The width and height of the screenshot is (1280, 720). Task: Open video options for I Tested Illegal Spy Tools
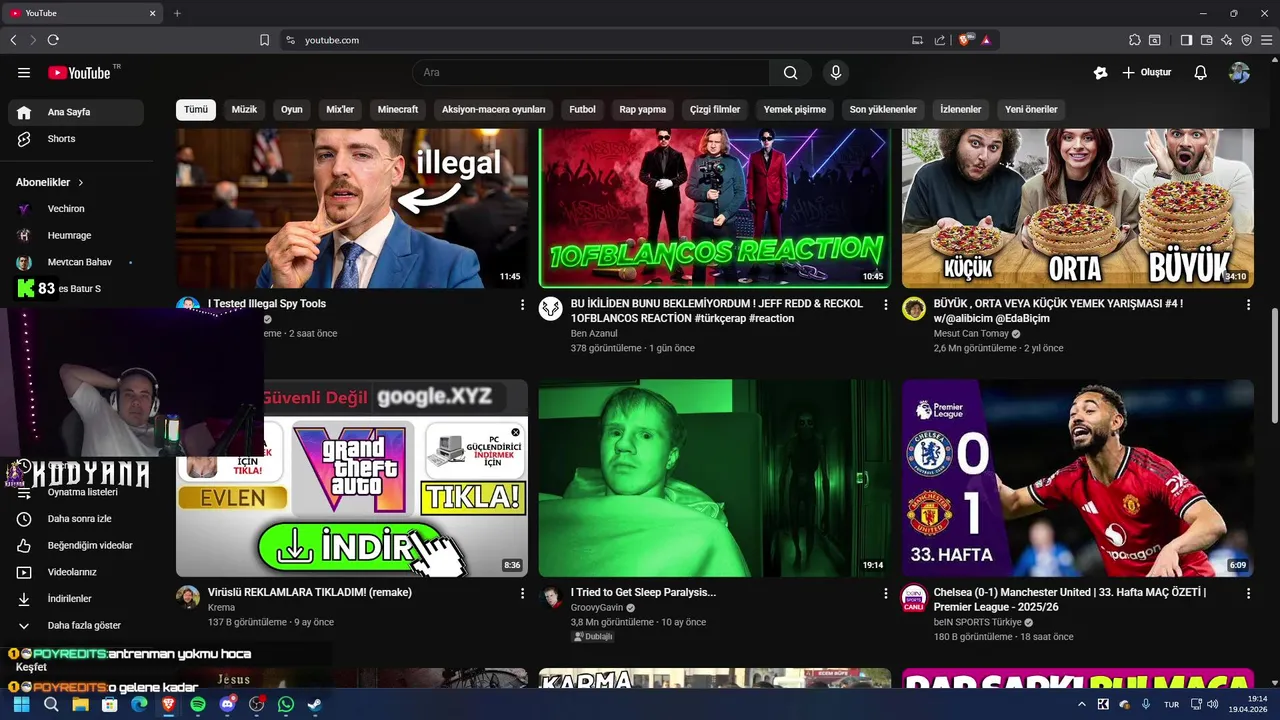(x=522, y=304)
